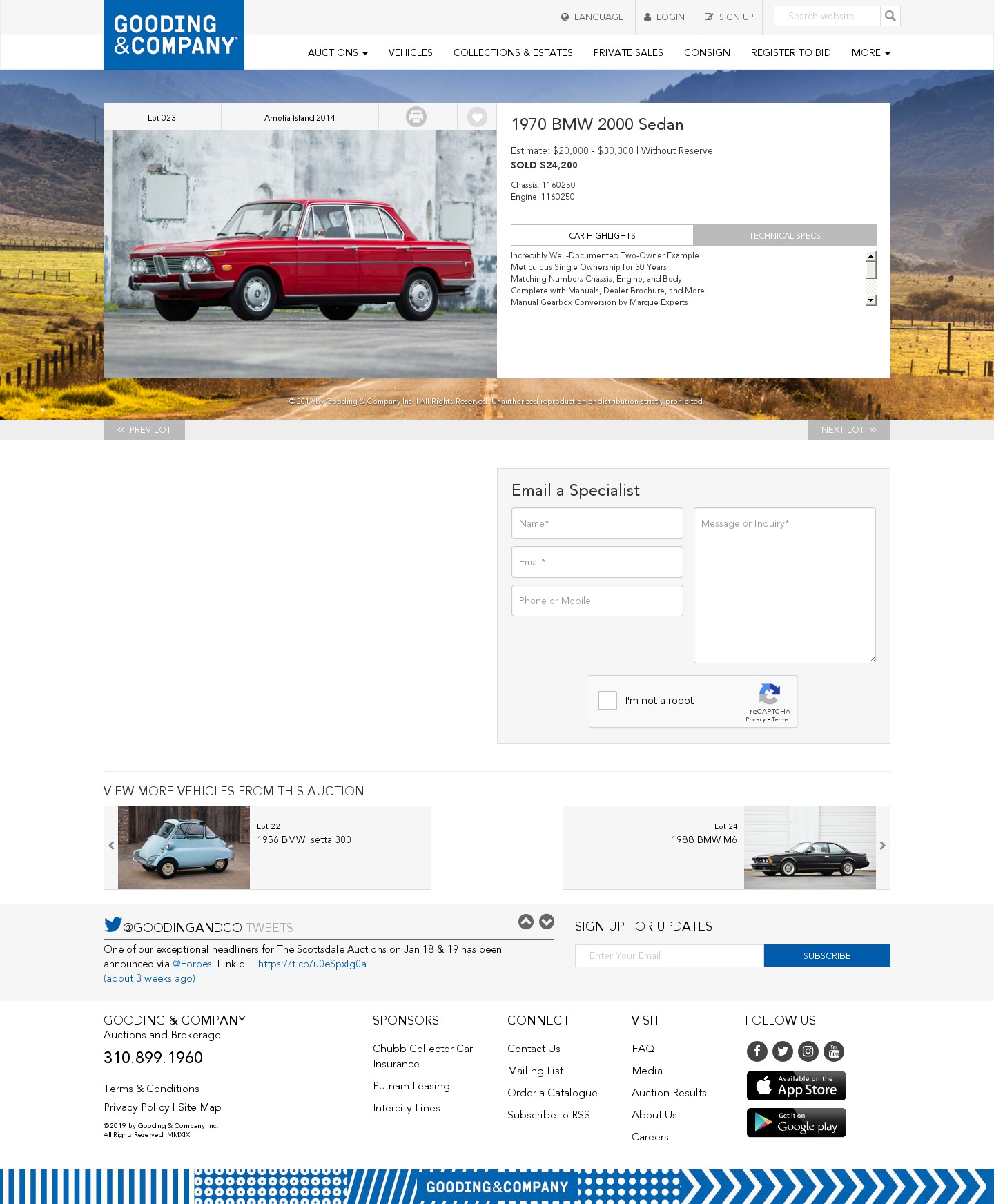Screen dimensions: 994x1204
Task: Click the Google Play badge
Action: pyautogui.click(x=796, y=1123)
